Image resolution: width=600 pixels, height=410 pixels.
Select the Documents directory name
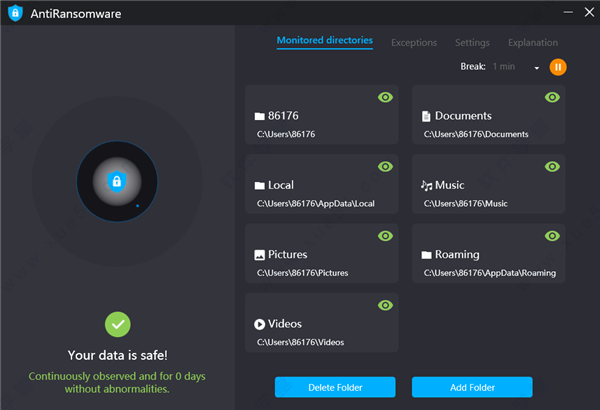pos(463,116)
